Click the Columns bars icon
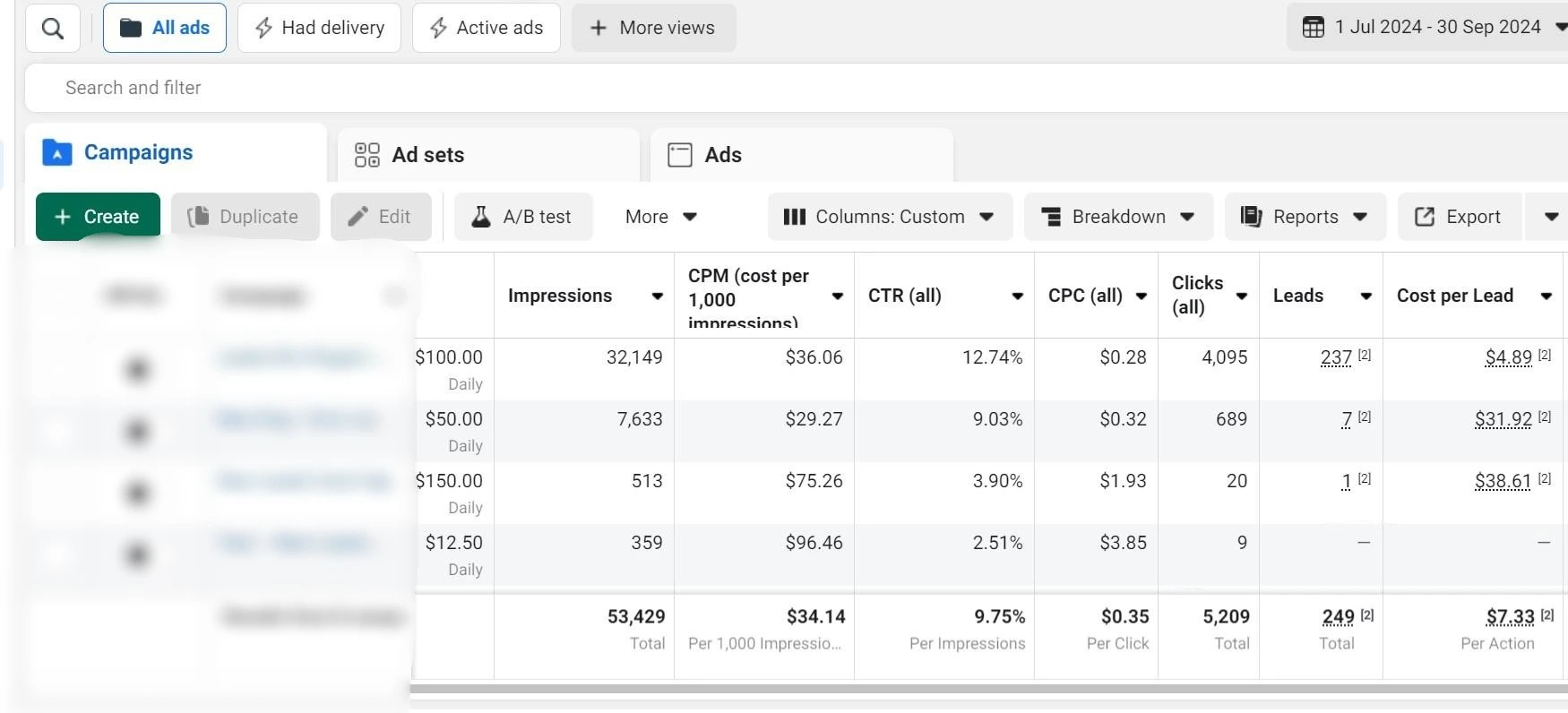This screenshot has width=1568, height=713. click(x=795, y=217)
